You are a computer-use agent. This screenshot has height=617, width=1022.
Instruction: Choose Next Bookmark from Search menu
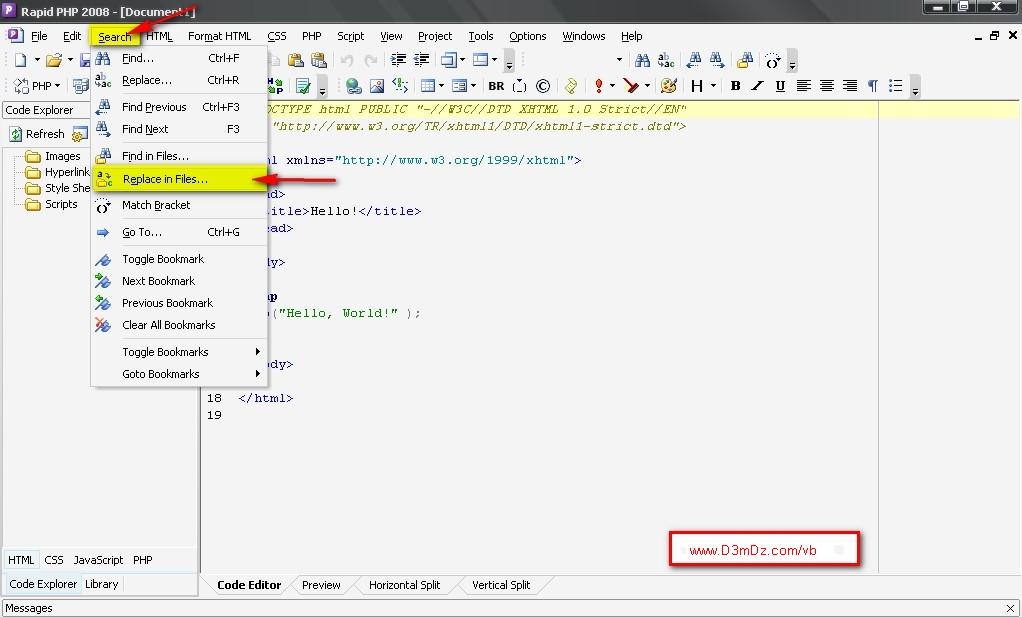coord(179,281)
